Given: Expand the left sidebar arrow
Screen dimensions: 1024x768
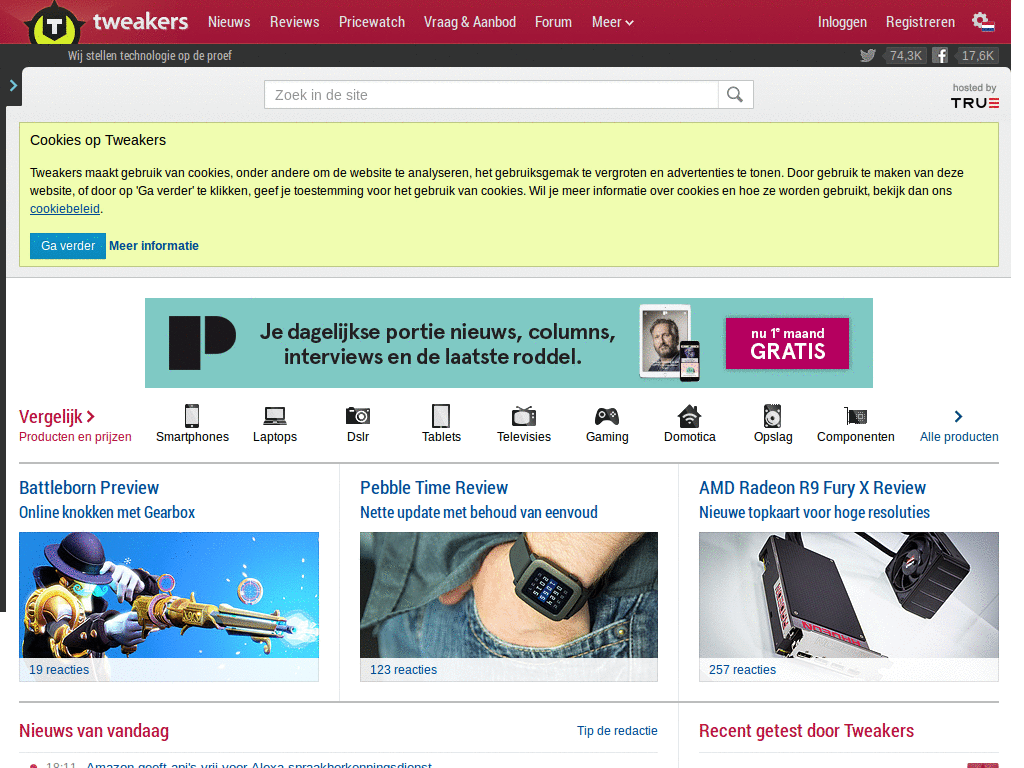Looking at the screenshot, I should click(13, 86).
